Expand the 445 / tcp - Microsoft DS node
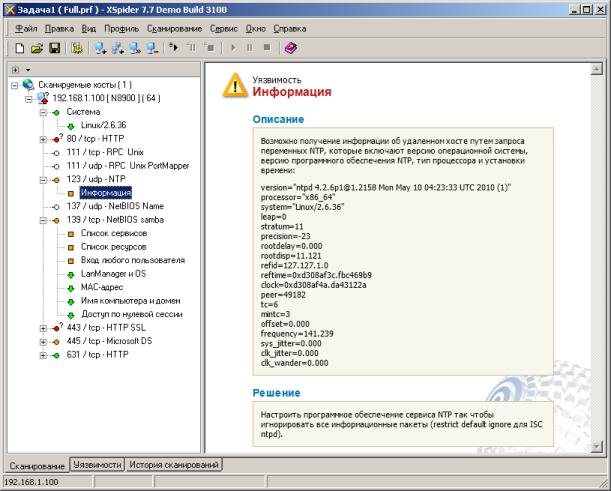Viewport: 611px width, 491px height. point(43,342)
